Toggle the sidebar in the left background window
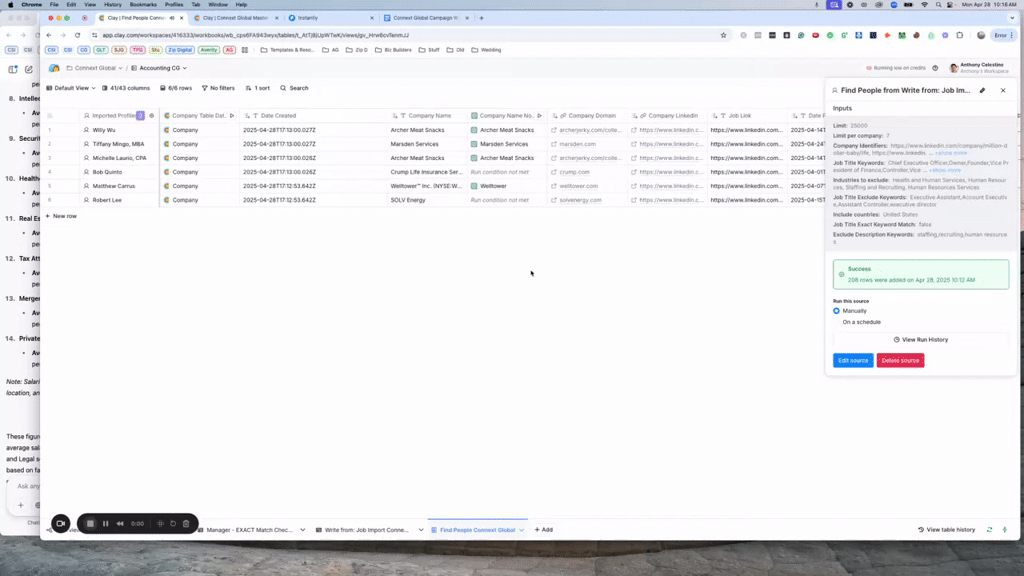 (13, 69)
